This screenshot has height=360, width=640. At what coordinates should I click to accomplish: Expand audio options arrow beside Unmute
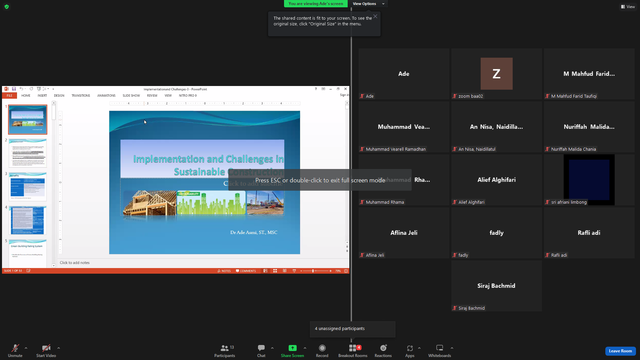point(26,348)
